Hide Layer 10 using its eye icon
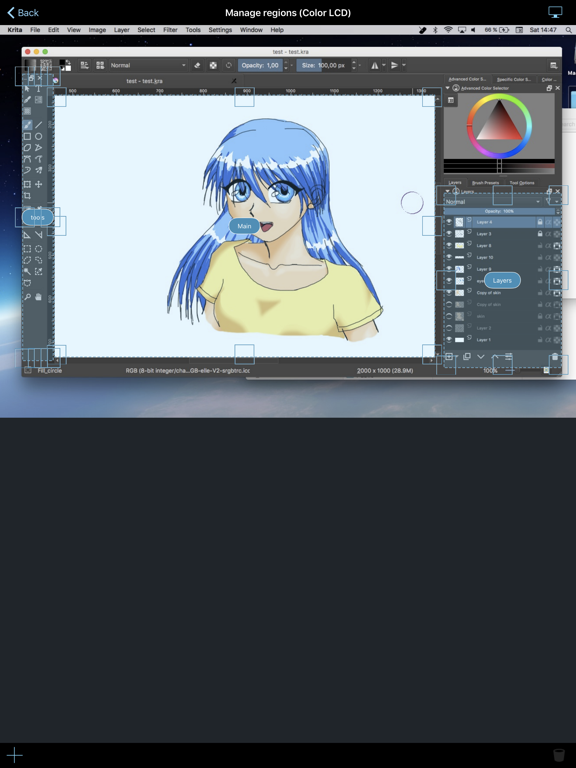Image resolution: width=576 pixels, height=768 pixels. click(x=449, y=257)
